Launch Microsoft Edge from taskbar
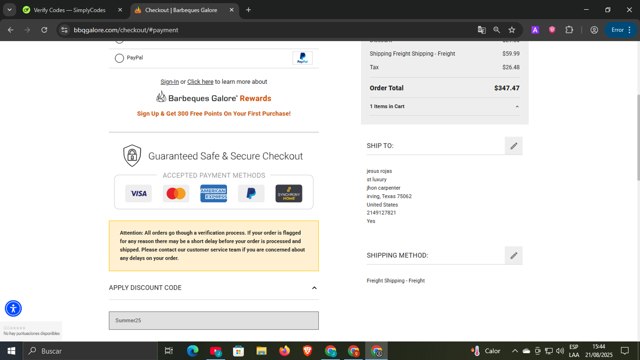This screenshot has width=640, height=360. [x=193, y=351]
